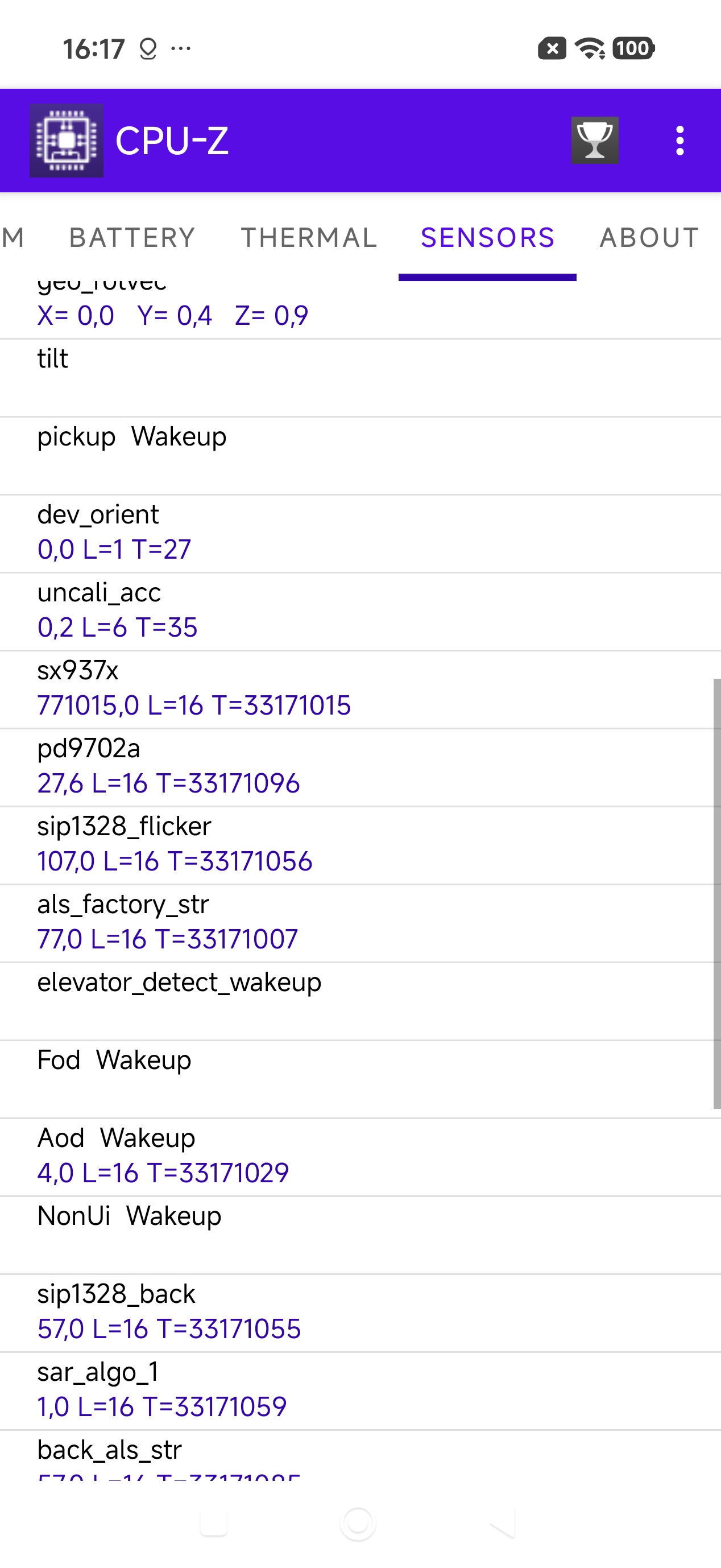
Task: Tap the elevator_detect_wakeup entry
Action: (x=360, y=1001)
